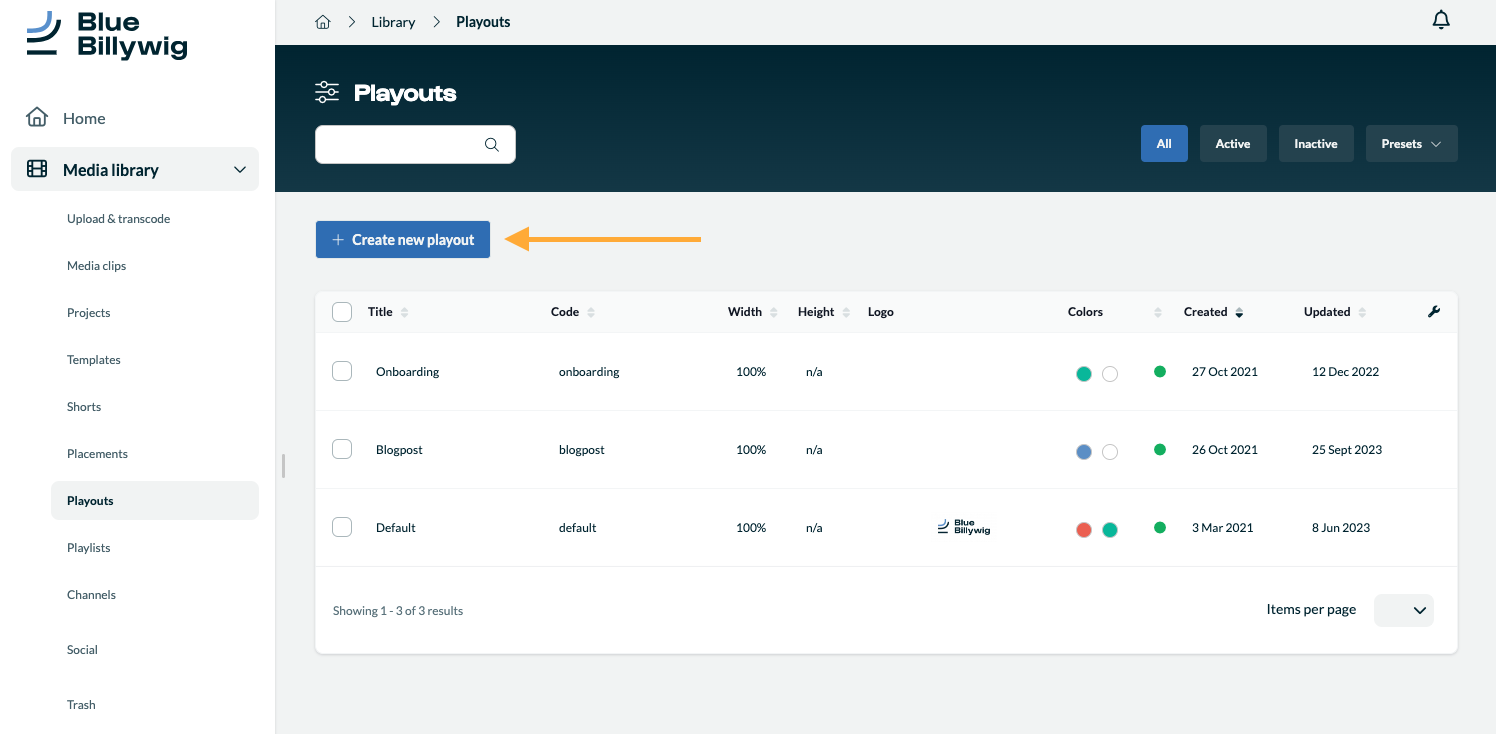Click the '12 Dec 2022' updated date
This screenshot has width=1496, height=734.
(x=1345, y=372)
